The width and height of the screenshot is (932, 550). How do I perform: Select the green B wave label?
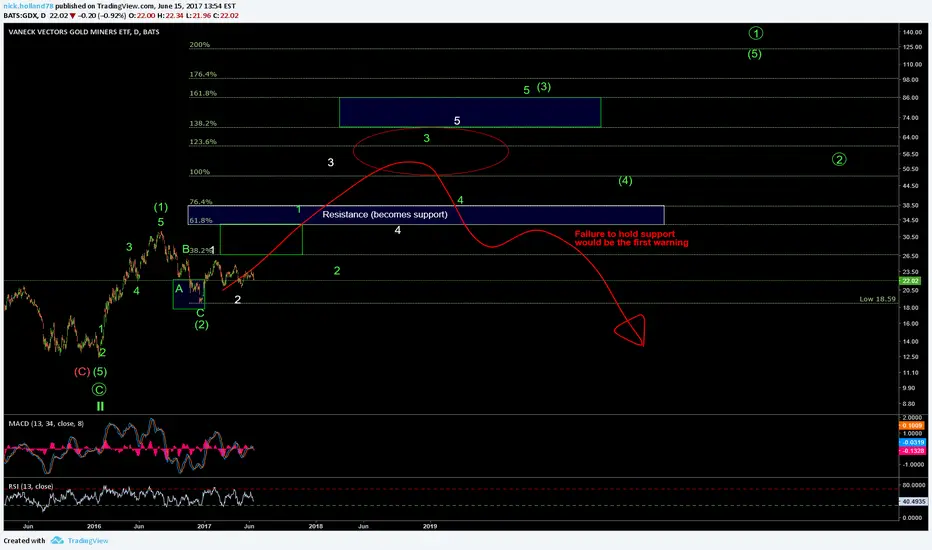(x=185, y=249)
